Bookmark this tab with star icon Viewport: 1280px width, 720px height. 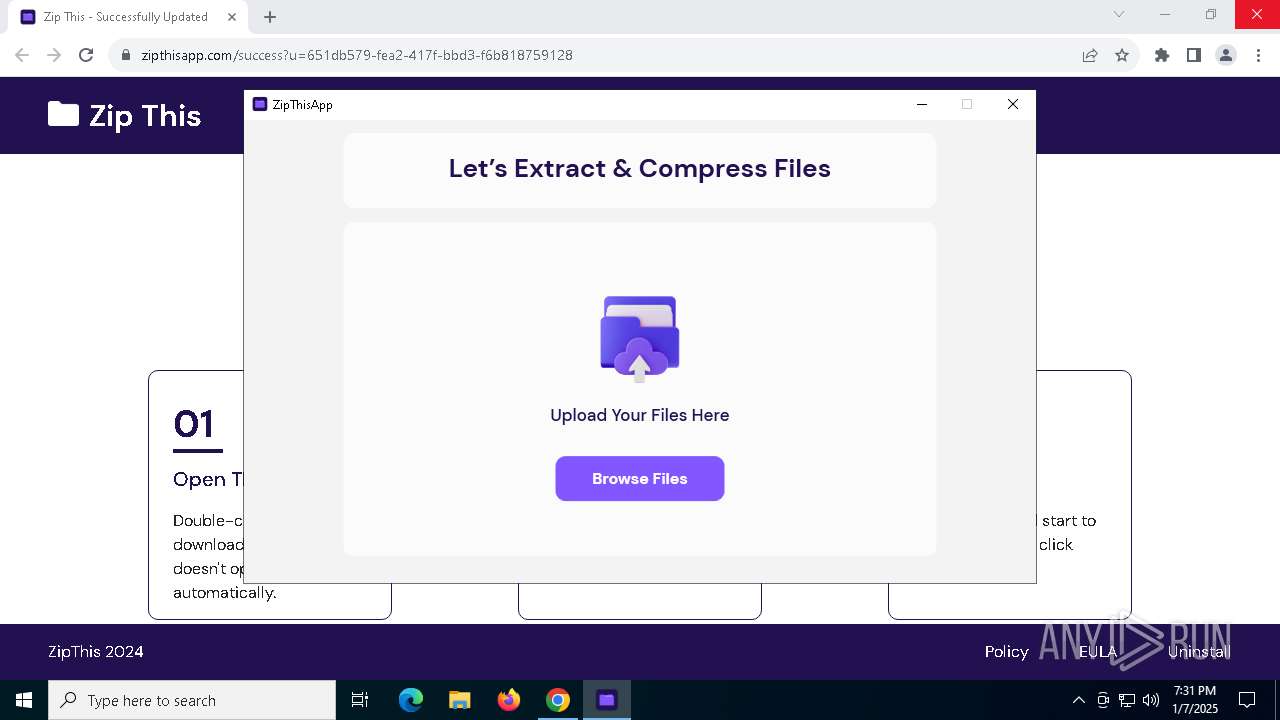[x=1122, y=55]
